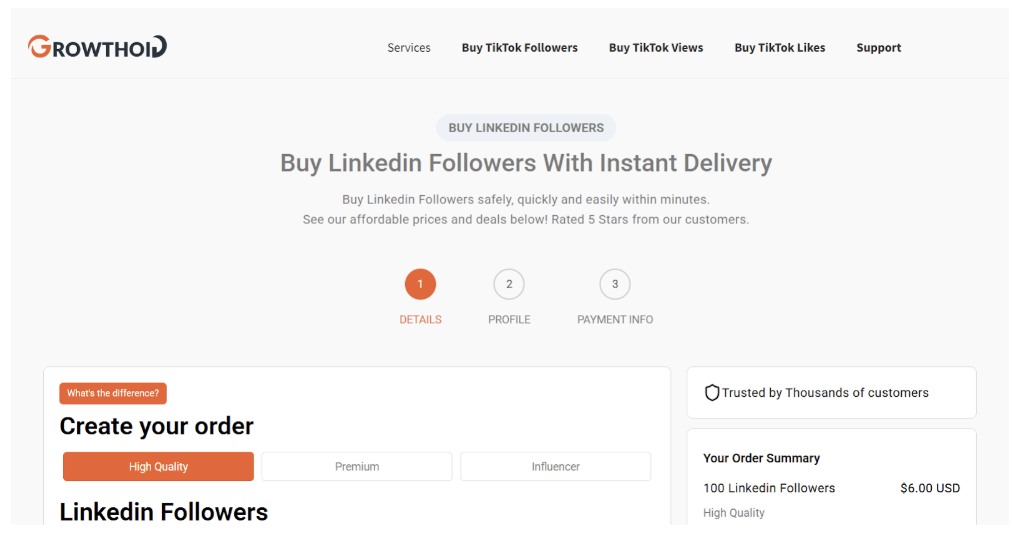This screenshot has width=1012, height=558.
Task: Switch to the Premium tier
Action: pos(357,467)
